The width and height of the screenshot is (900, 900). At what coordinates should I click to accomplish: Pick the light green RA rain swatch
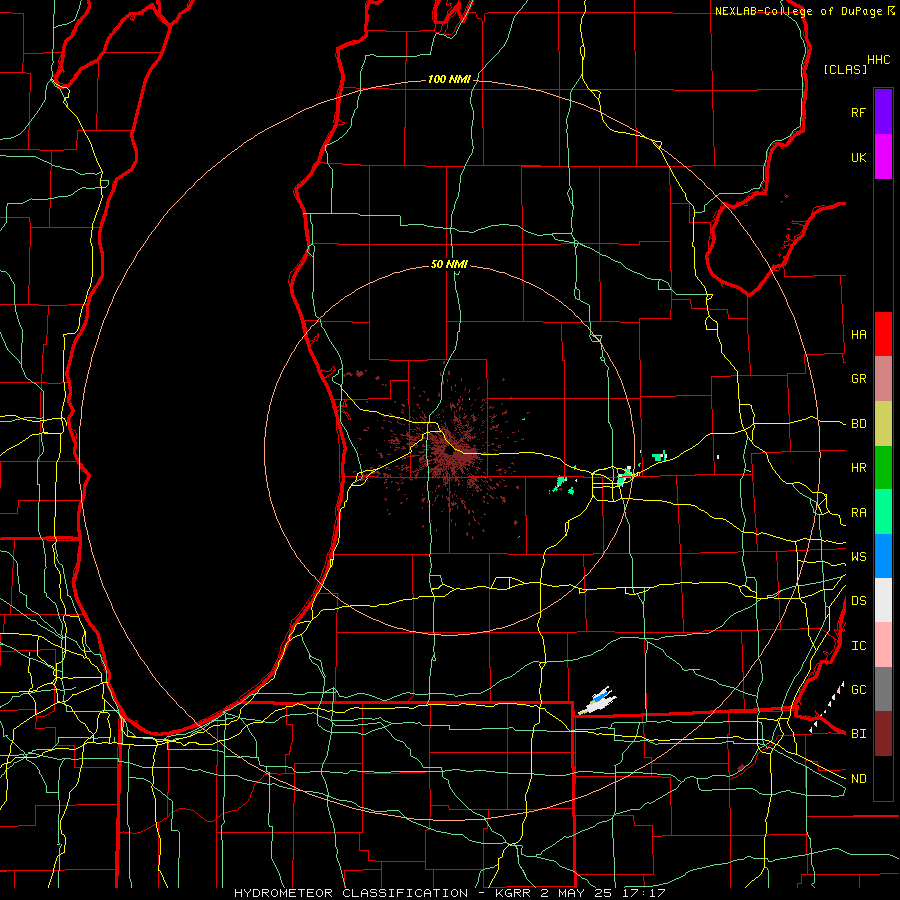click(883, 512)
